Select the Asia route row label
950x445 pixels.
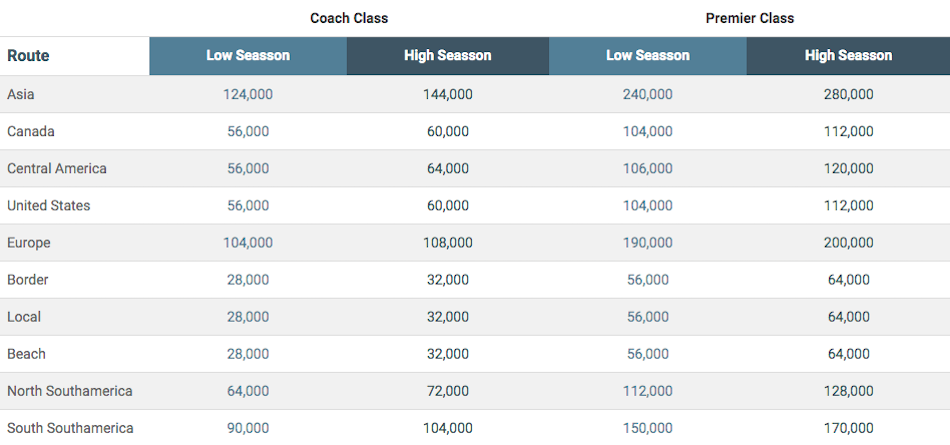[x=21, y=94]
